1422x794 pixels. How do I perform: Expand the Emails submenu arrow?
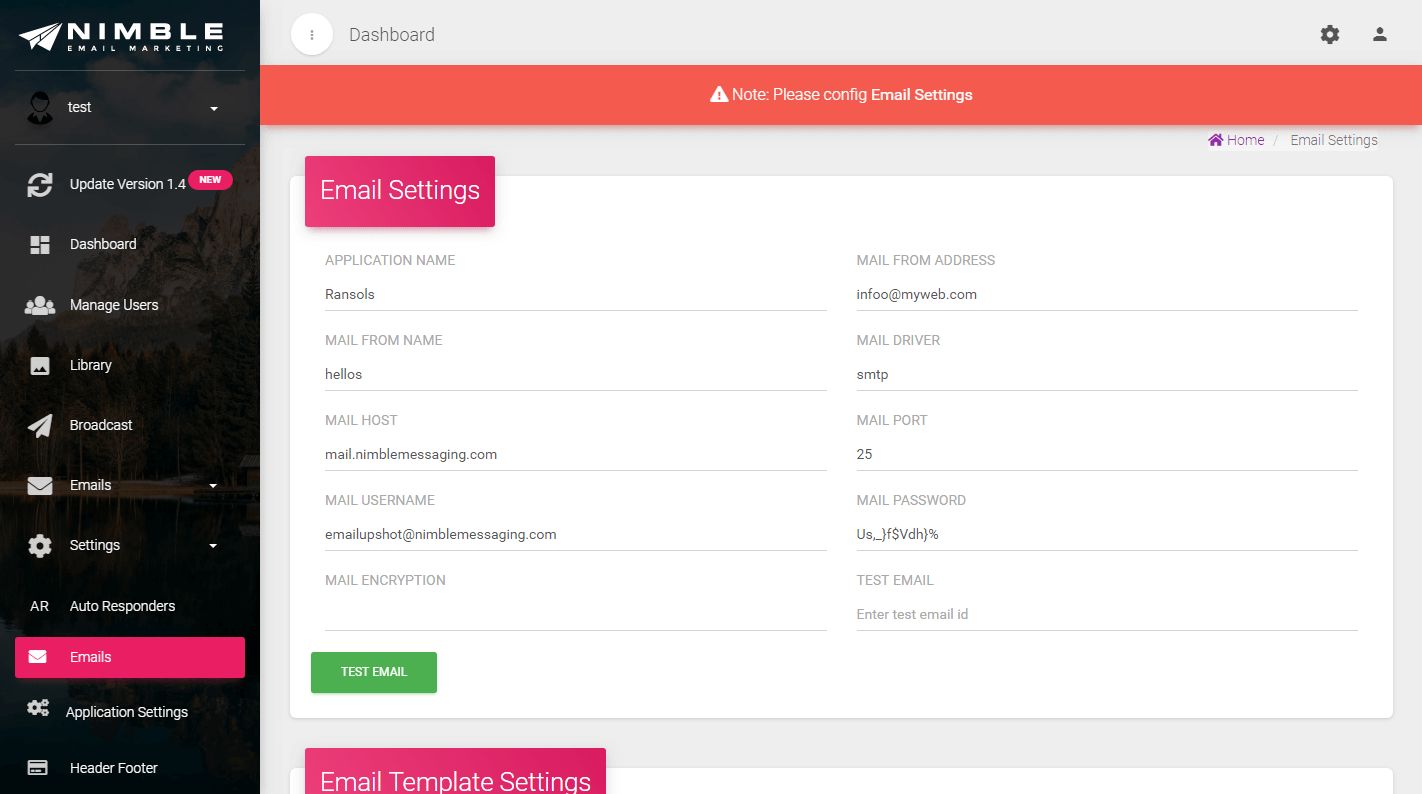213,486
